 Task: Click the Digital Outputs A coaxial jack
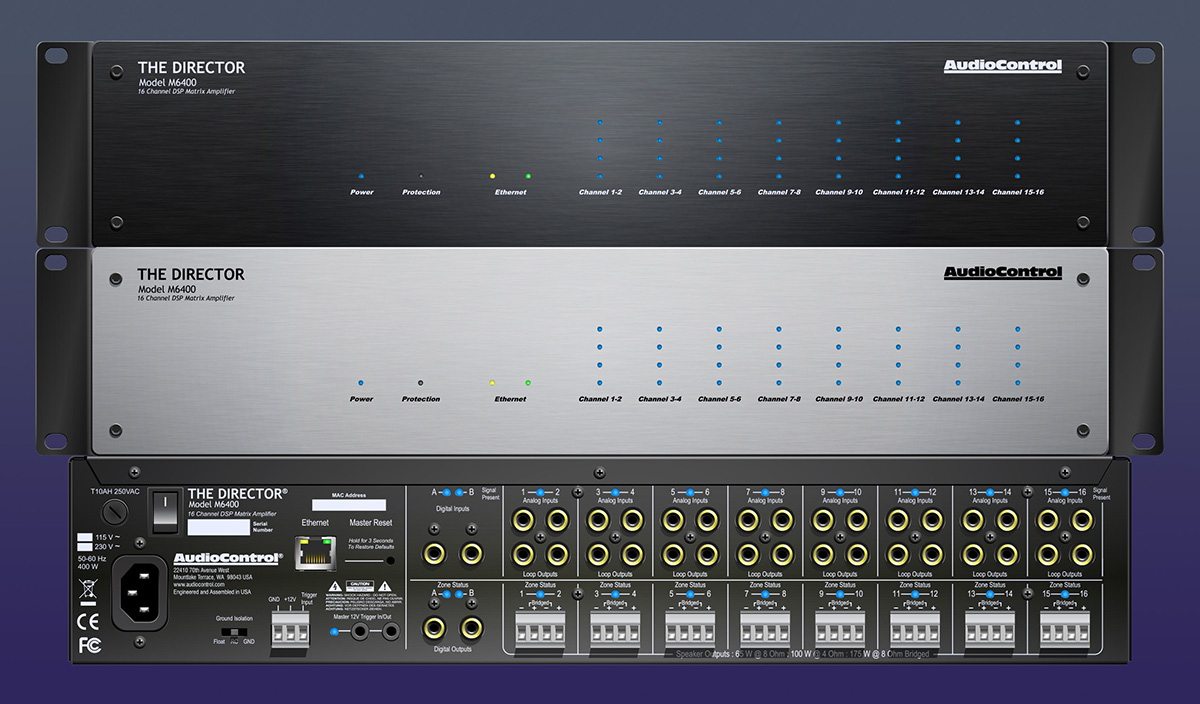(x=436, y=628)
